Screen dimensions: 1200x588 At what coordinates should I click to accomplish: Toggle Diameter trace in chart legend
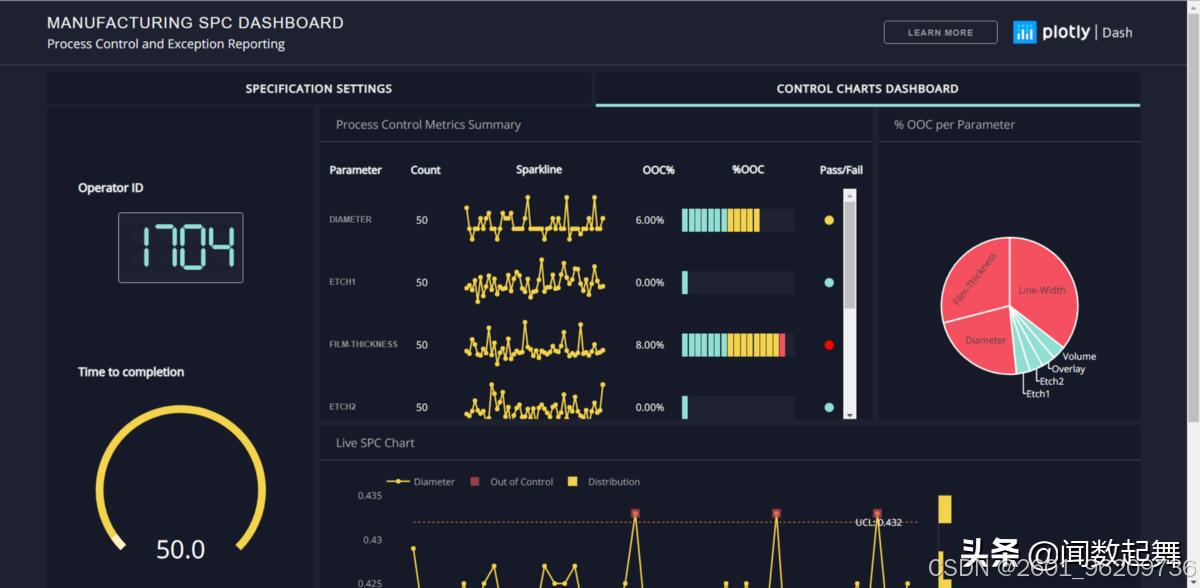(420, 482)
